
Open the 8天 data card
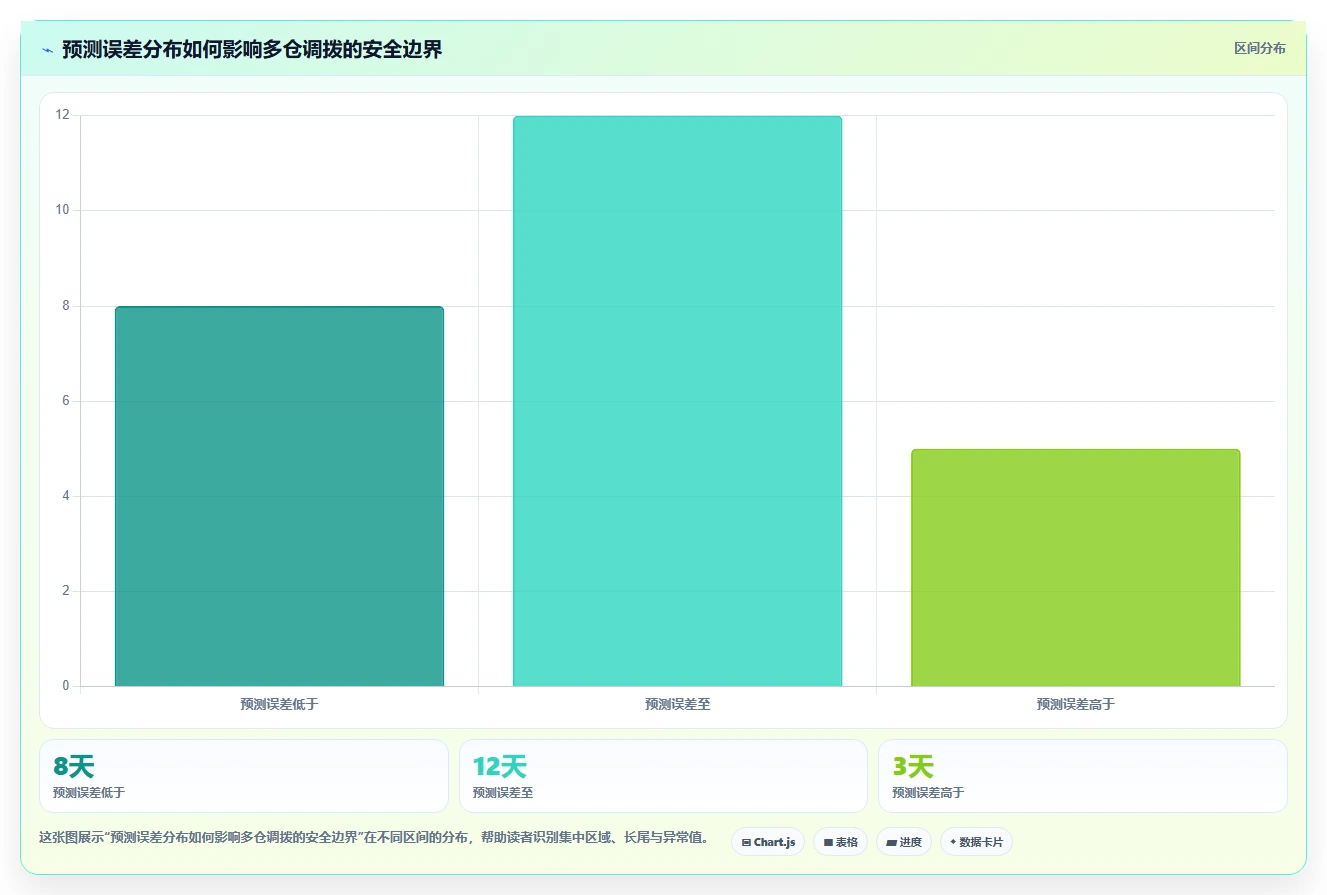(x=244, y=776)
